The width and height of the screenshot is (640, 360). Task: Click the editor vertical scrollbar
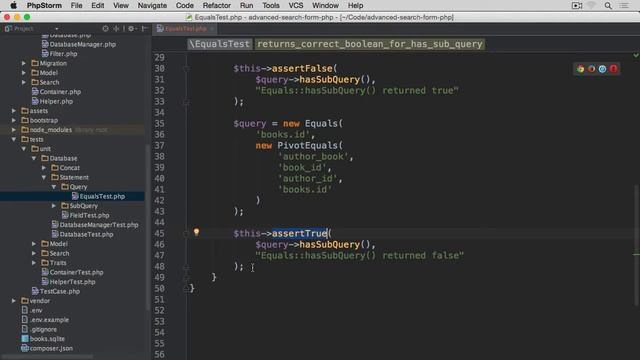[x=636, y=244]
